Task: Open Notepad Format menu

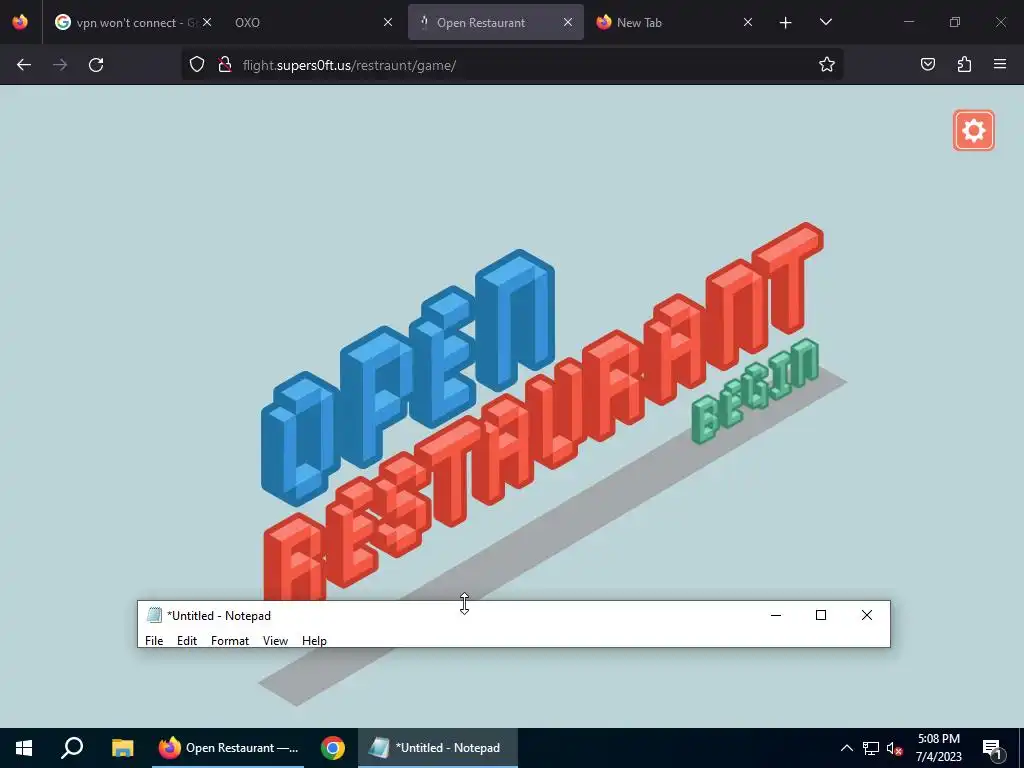Action: (230, 641)
